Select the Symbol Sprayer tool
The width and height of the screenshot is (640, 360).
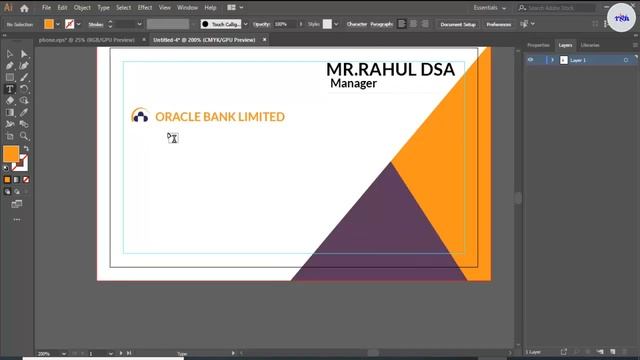pos(10,124)
